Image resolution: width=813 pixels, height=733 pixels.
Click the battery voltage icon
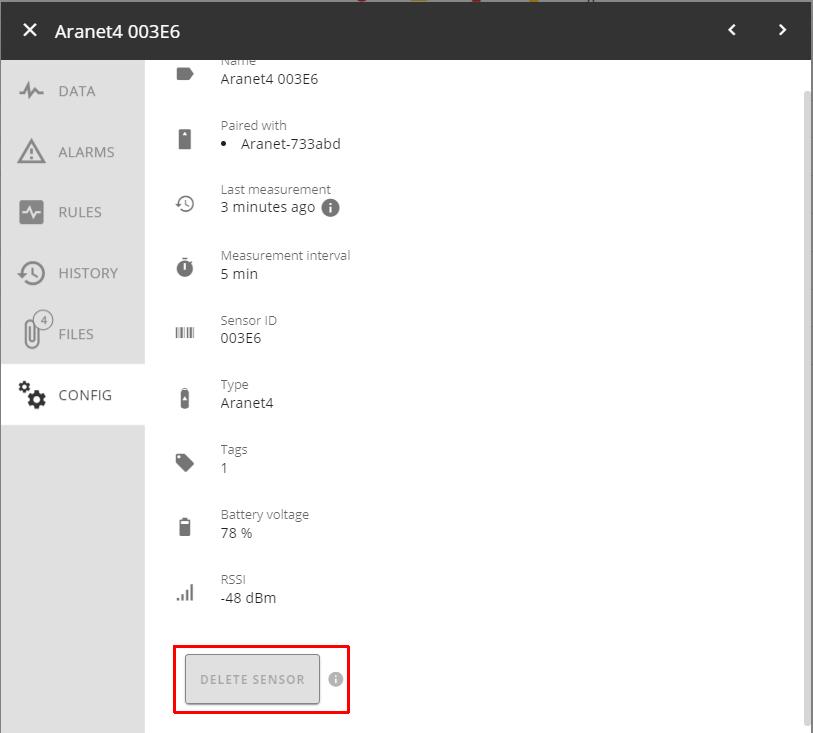coord(185,527)
